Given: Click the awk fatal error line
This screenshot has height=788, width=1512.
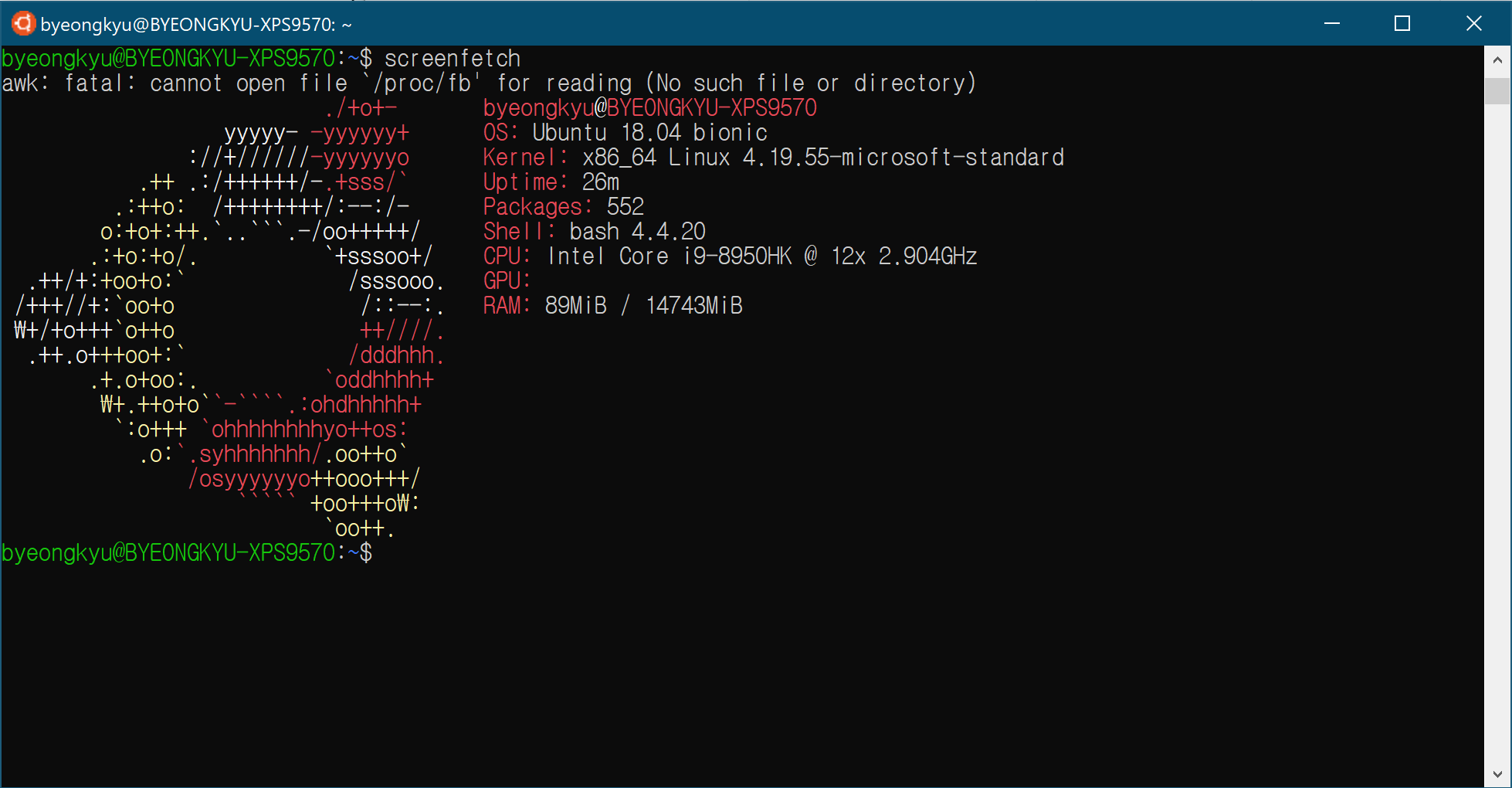Looking at the screenshot, I should click(489, 83).
